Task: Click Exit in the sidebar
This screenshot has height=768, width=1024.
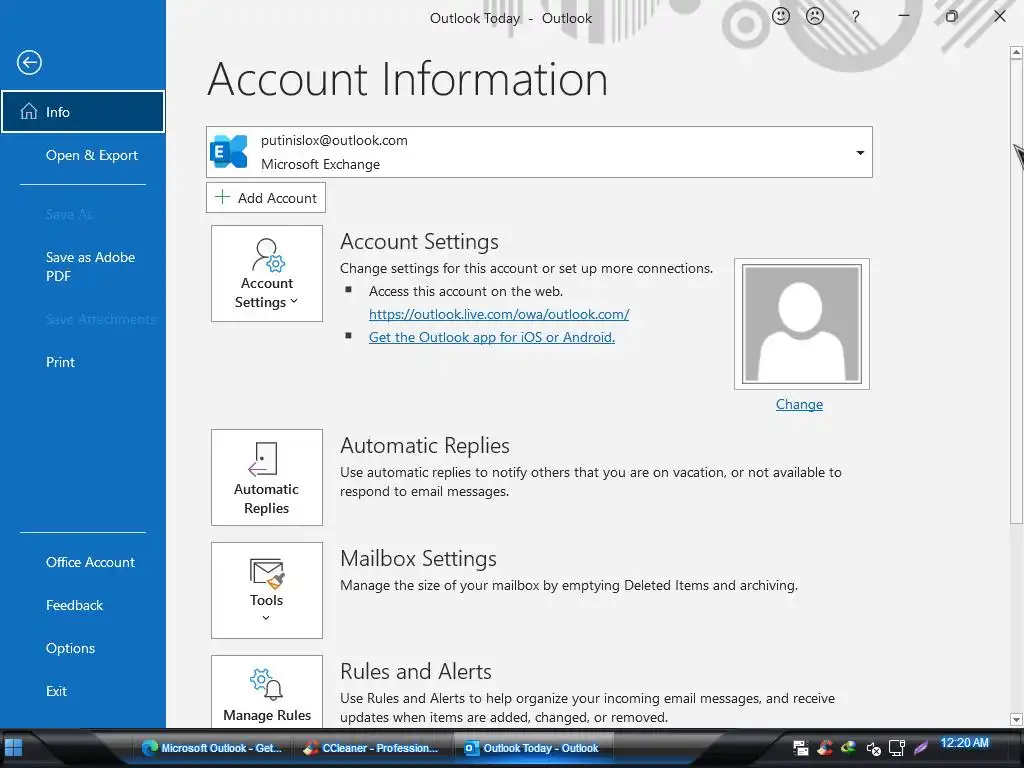Action: click(56, 691)
